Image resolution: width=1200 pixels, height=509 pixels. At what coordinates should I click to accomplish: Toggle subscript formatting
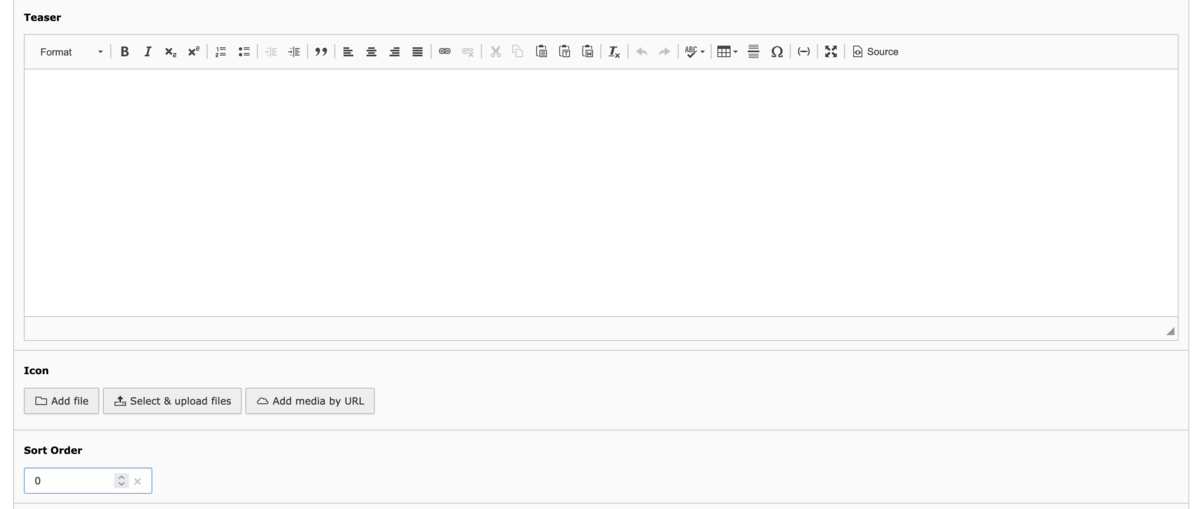(x=170, y=52)
